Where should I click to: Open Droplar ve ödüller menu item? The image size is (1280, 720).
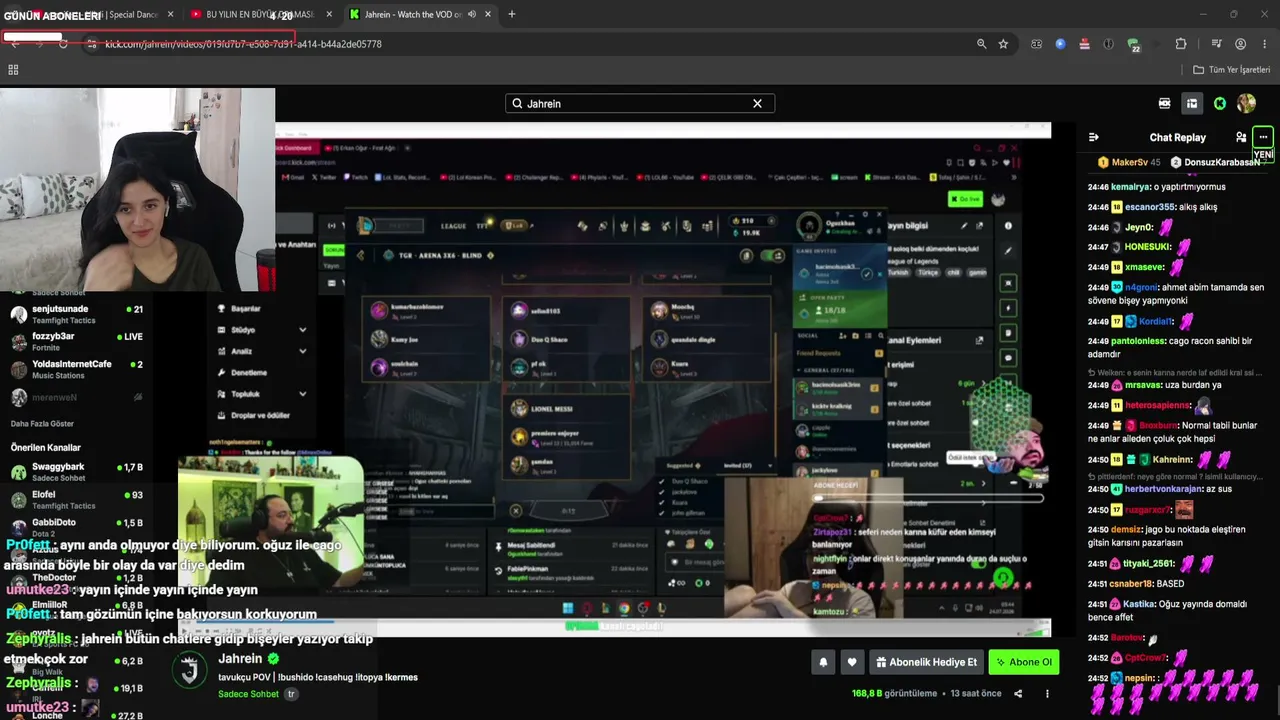260,415
